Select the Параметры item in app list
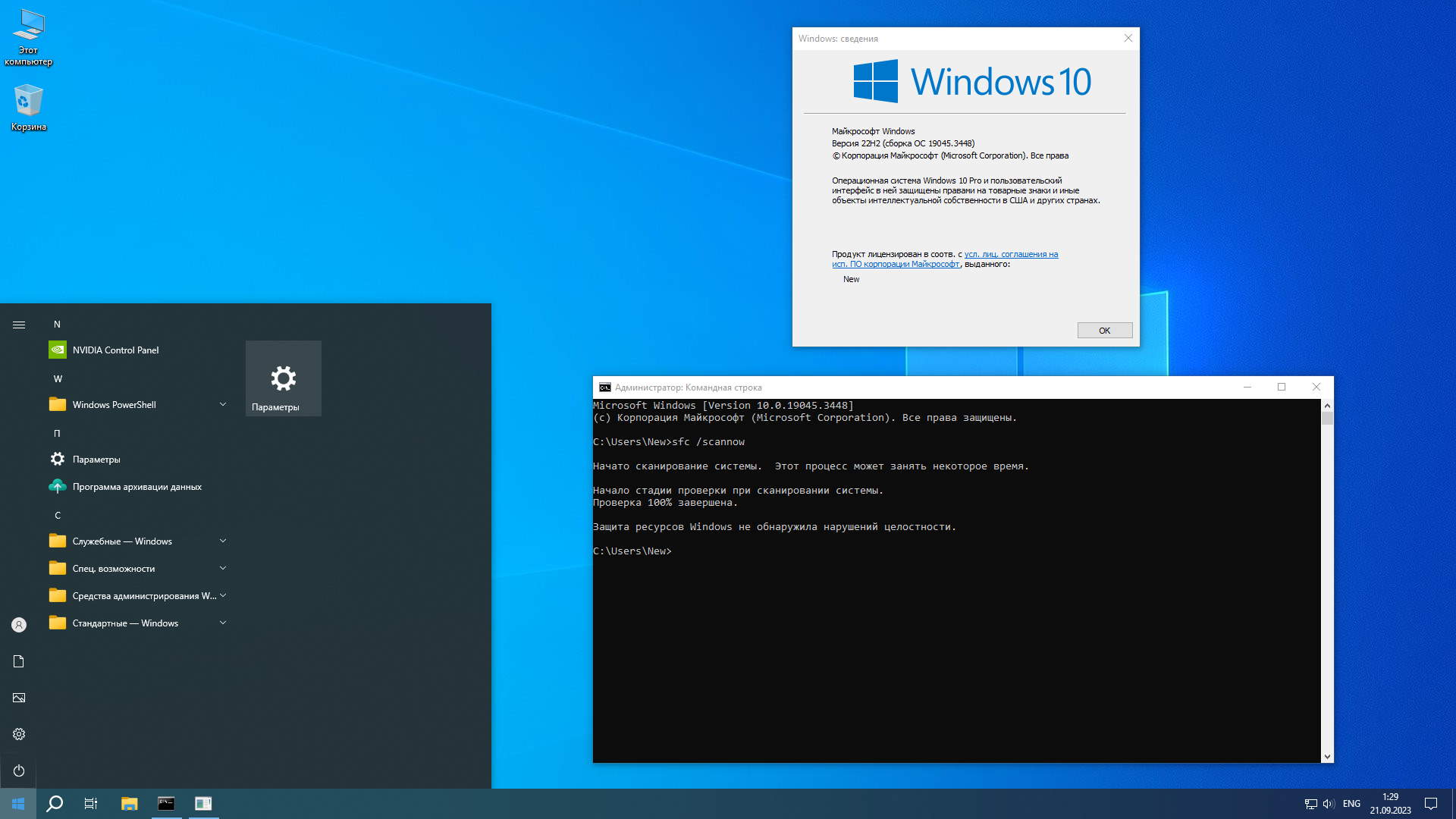The image size is (1456, 819). [96, 460]
